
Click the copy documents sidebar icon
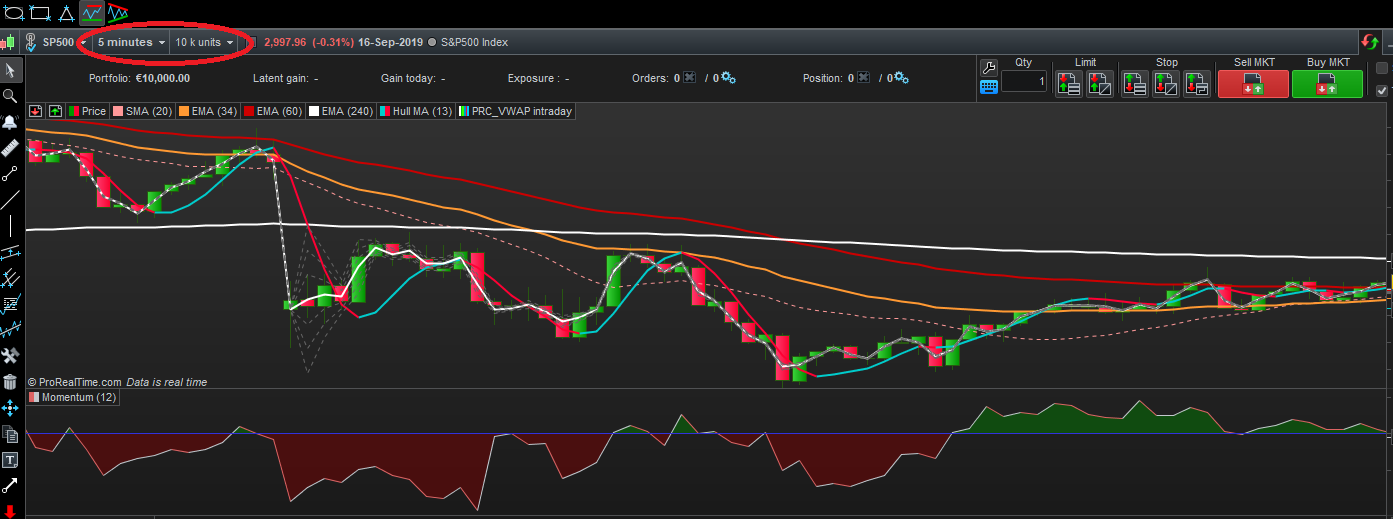click(10, 434)
